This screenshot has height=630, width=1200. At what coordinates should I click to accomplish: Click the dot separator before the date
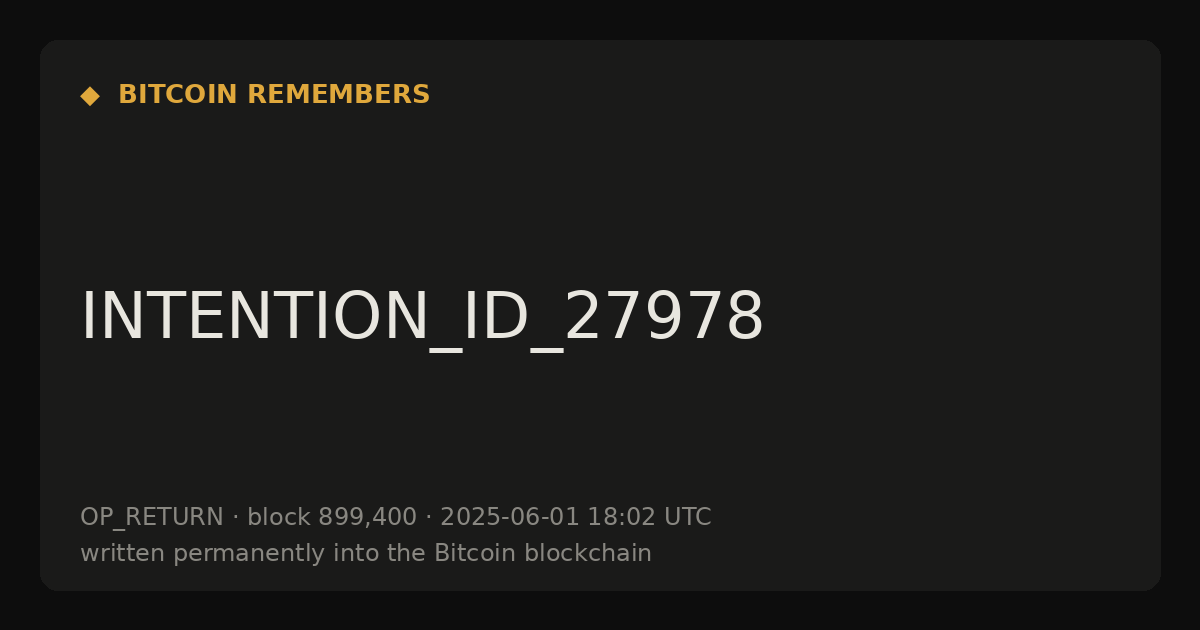[428, 518]
